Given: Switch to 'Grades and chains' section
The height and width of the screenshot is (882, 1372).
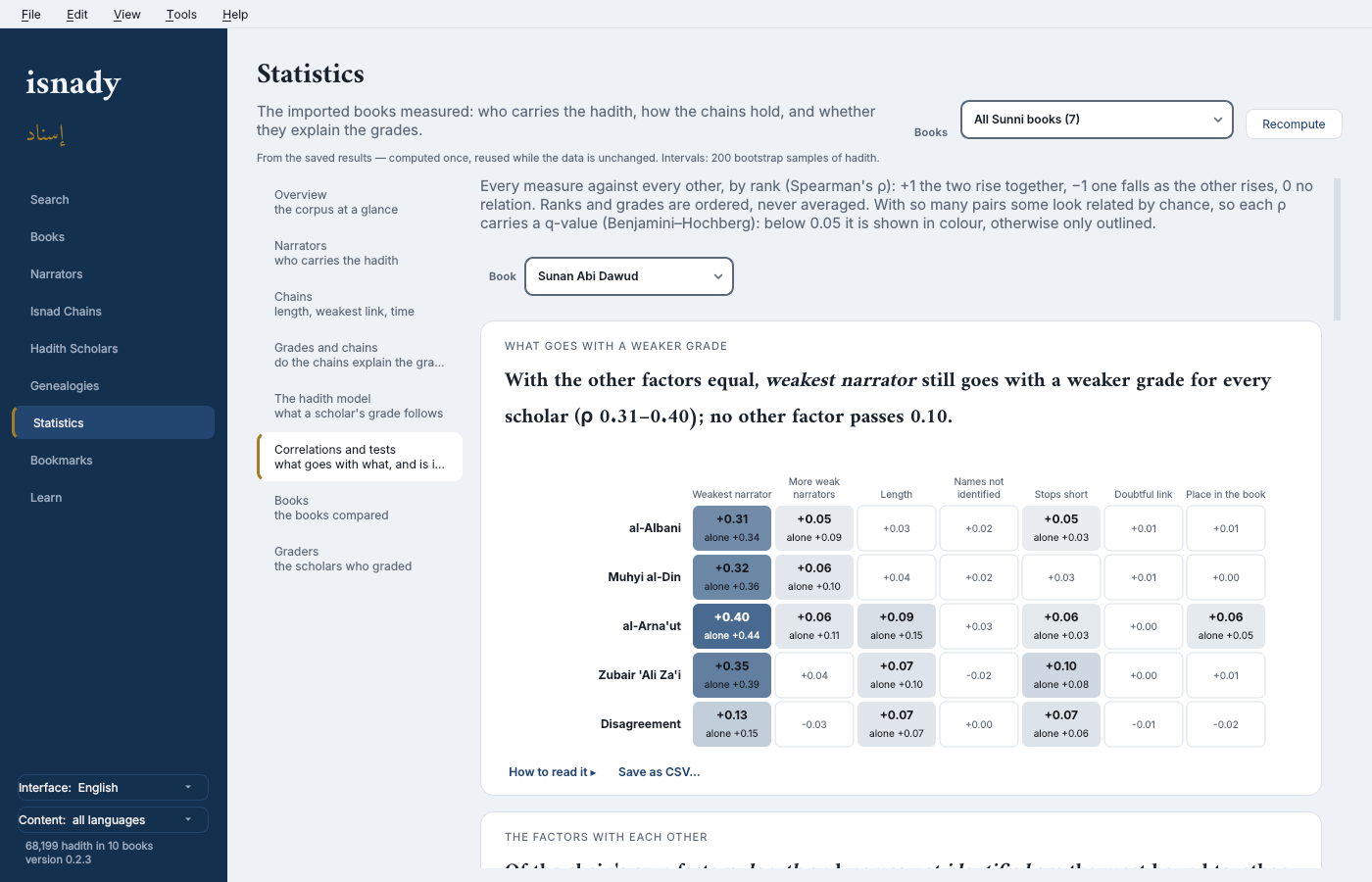Looking at the screenshot, I should [x=360, y=355].
